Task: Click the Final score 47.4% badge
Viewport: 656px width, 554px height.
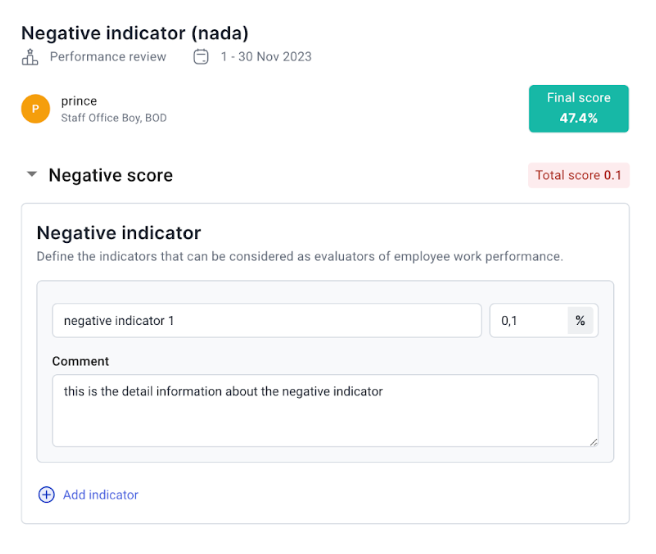Action: 578,108
